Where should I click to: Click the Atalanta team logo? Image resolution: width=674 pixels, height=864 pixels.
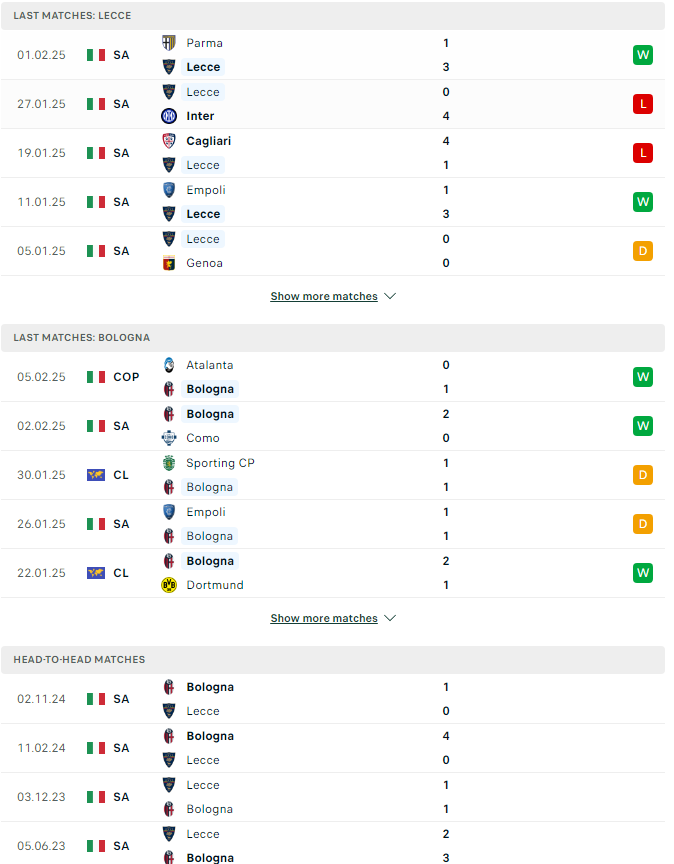(x=169, y=365)
